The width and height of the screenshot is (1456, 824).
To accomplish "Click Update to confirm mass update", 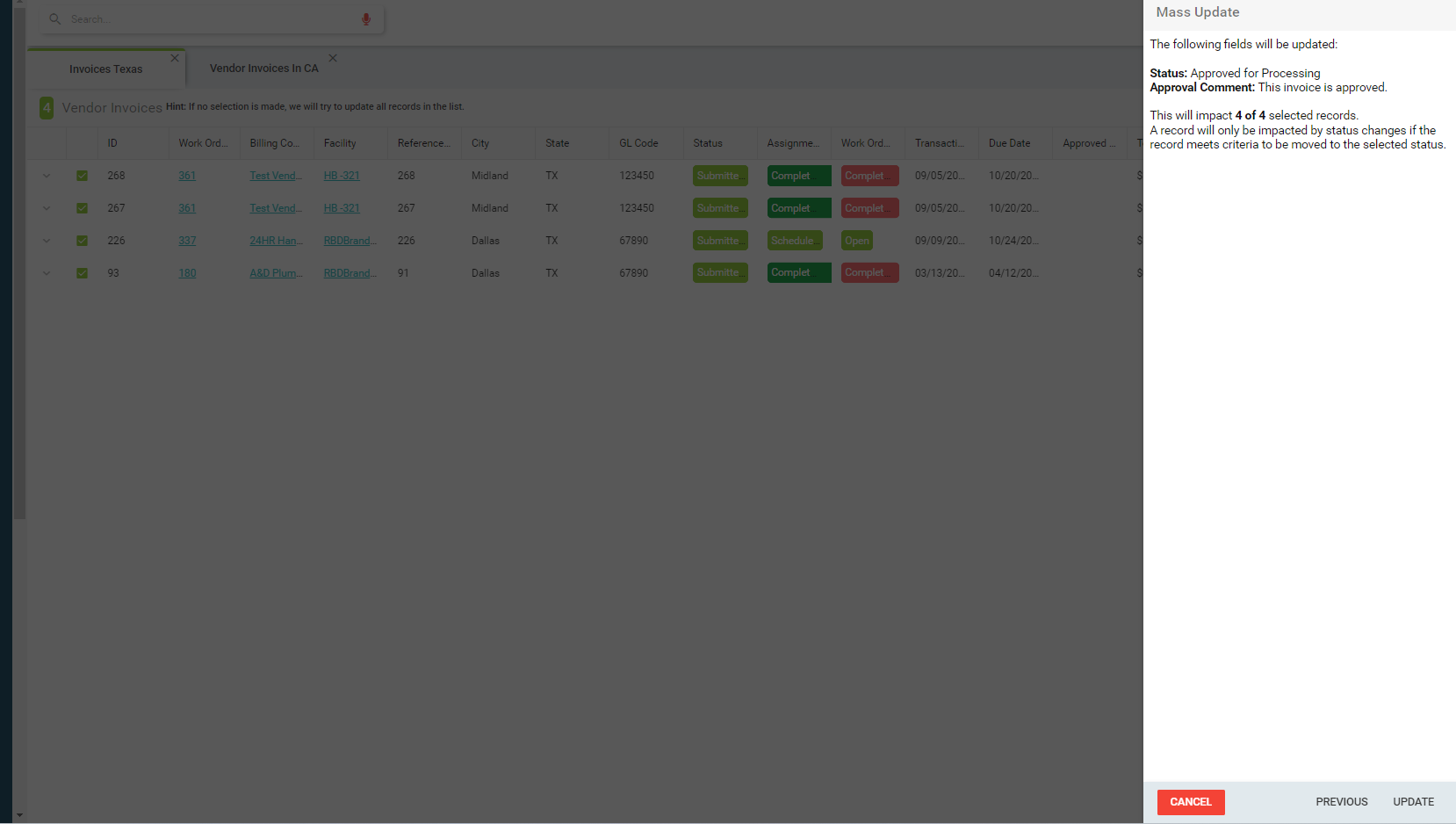I will pos(1413,802).
